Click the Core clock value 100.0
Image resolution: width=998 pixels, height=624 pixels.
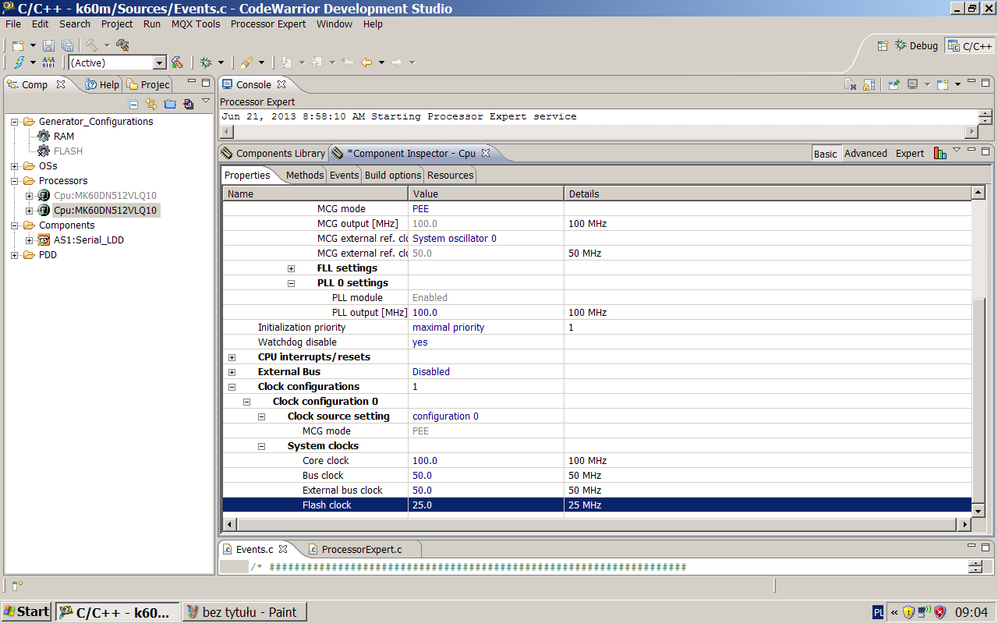[x=425, y=461]
